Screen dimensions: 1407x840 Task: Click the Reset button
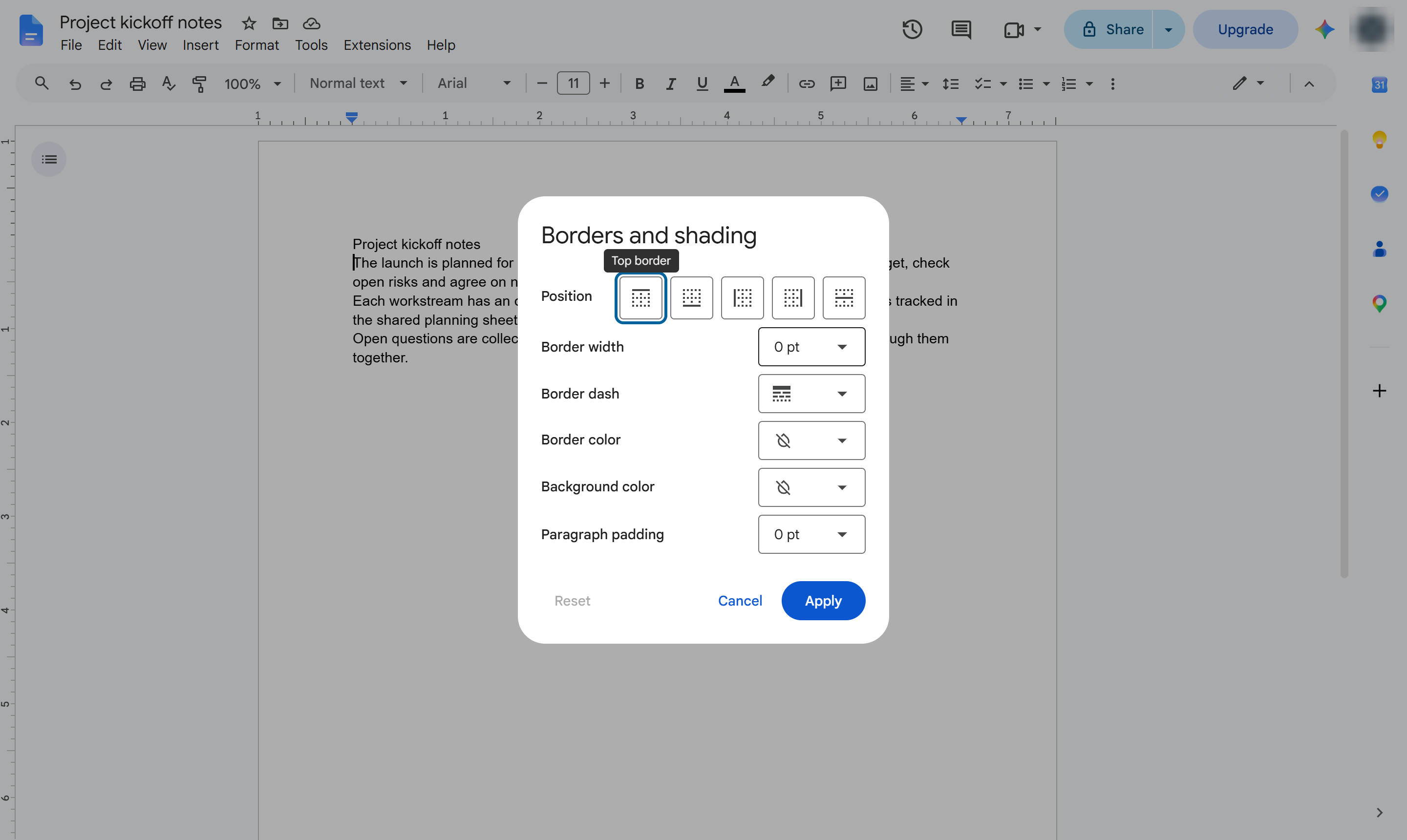[x=572, y=601]
